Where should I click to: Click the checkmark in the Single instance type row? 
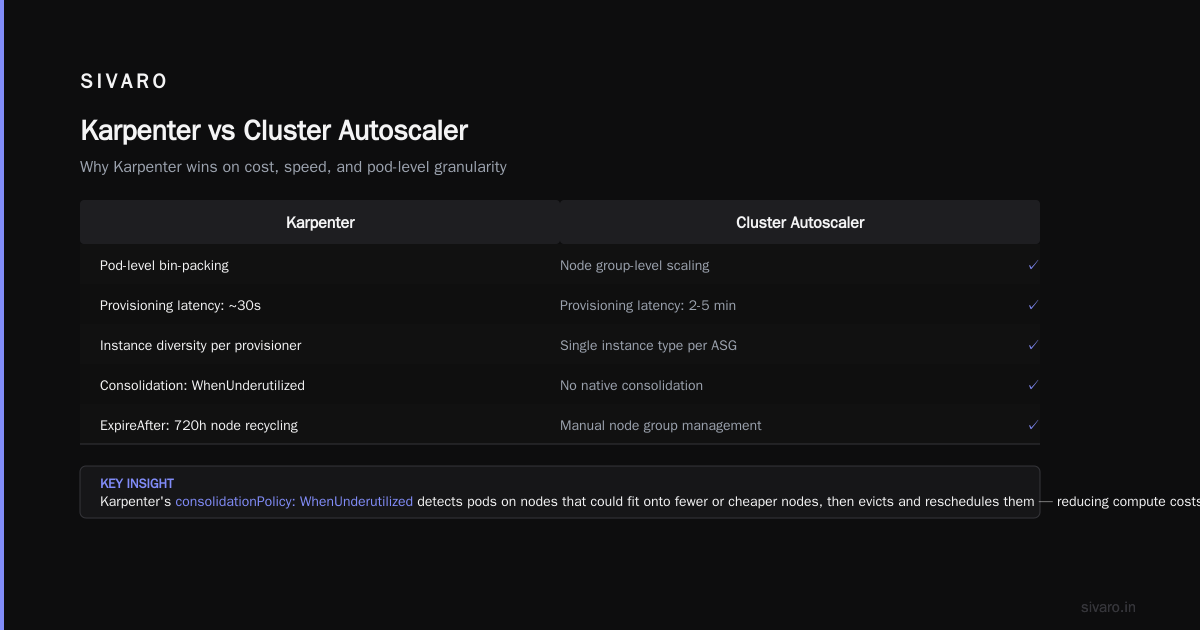(x=1033, y=345)
